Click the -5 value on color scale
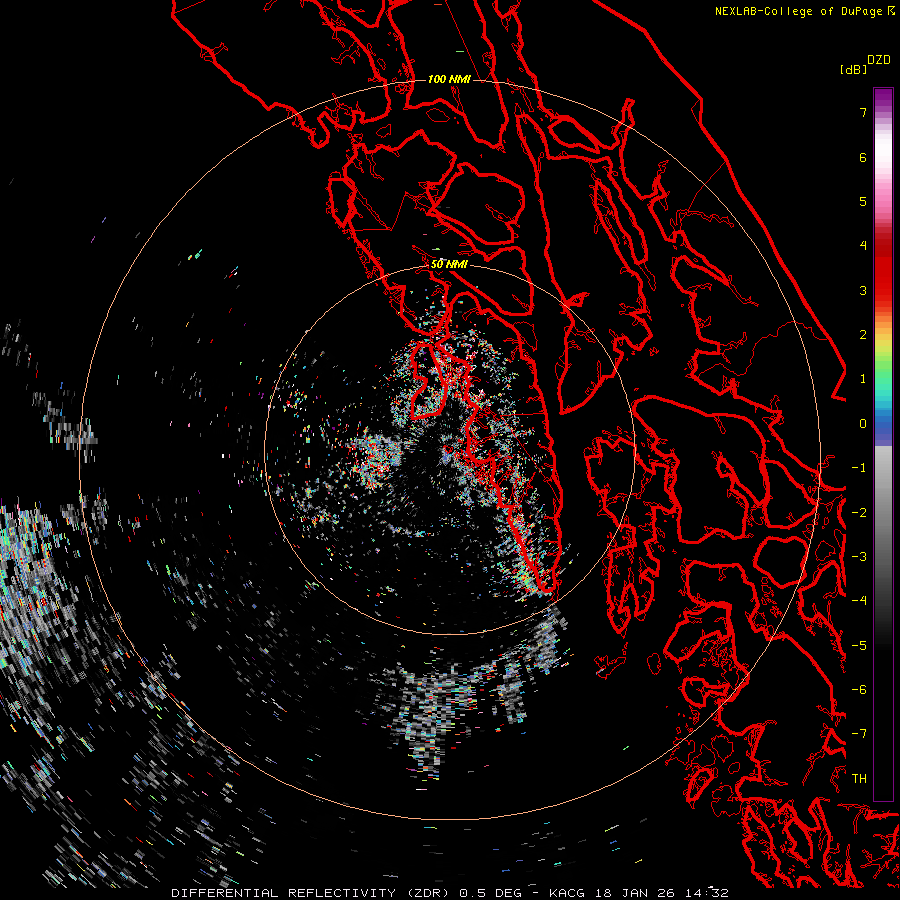900x900 pixels. tap(859, 645)
